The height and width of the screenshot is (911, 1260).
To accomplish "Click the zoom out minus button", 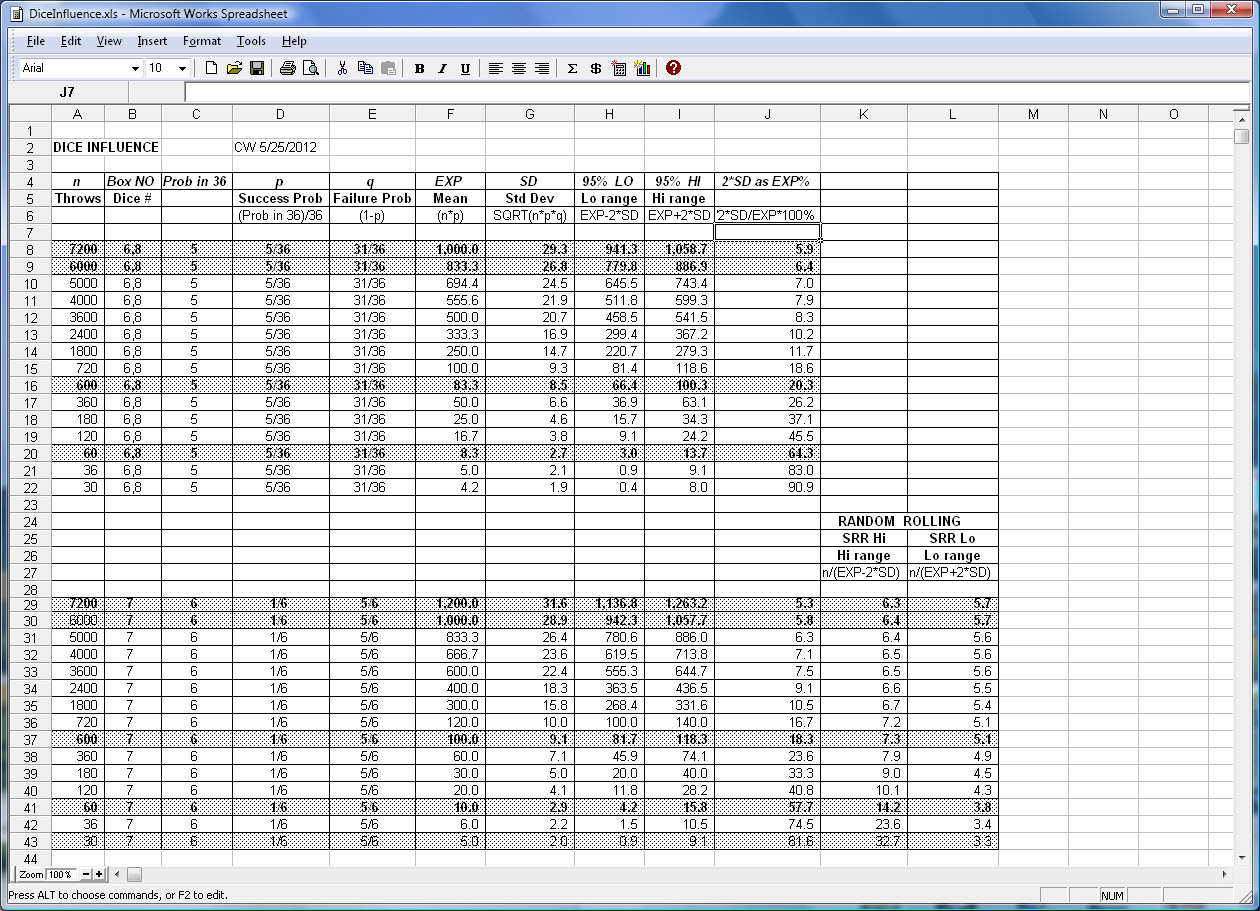I will [86, 875].
